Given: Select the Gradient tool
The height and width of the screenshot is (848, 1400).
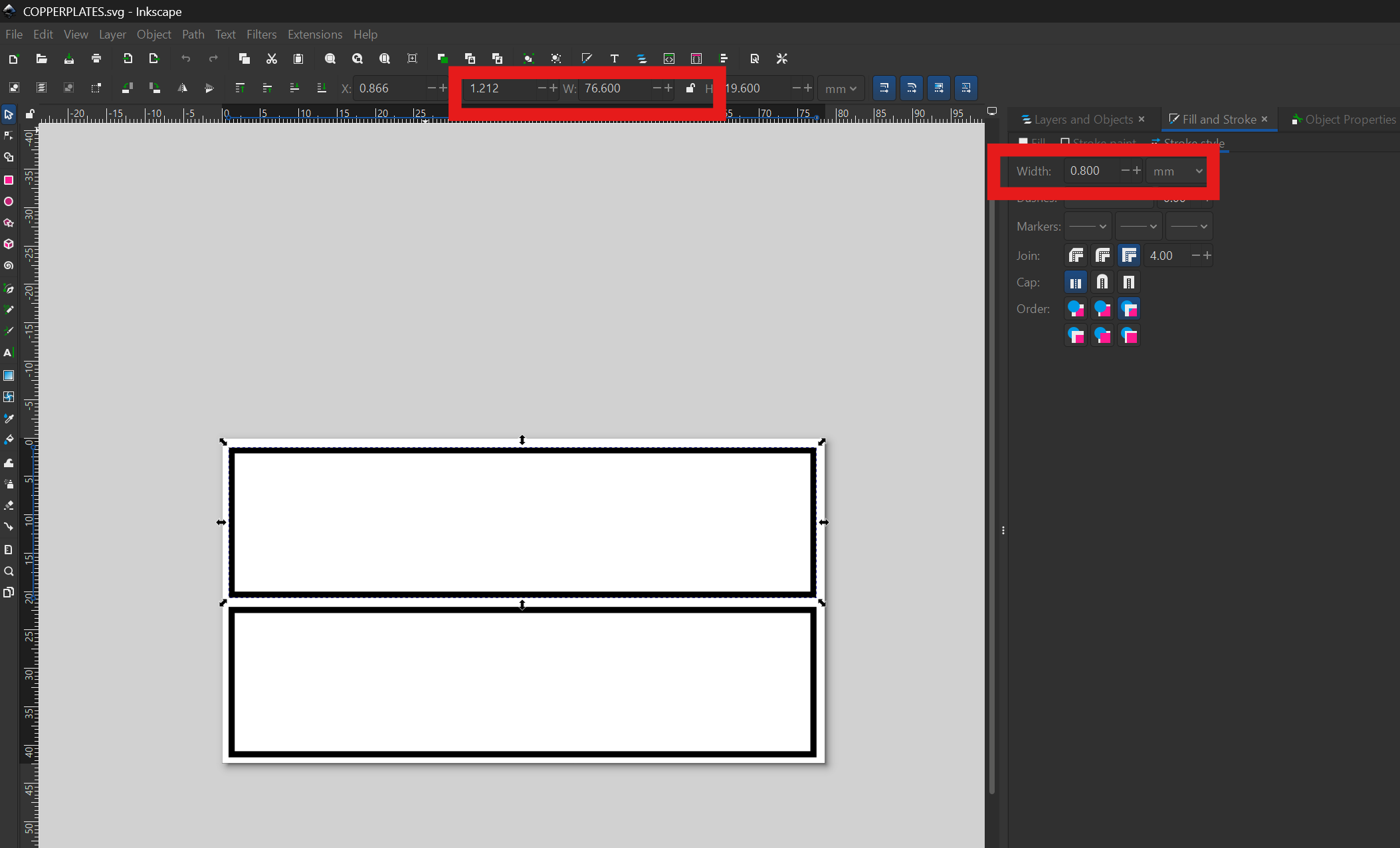Looking at the screenshot, I should (x=9, y=375).
